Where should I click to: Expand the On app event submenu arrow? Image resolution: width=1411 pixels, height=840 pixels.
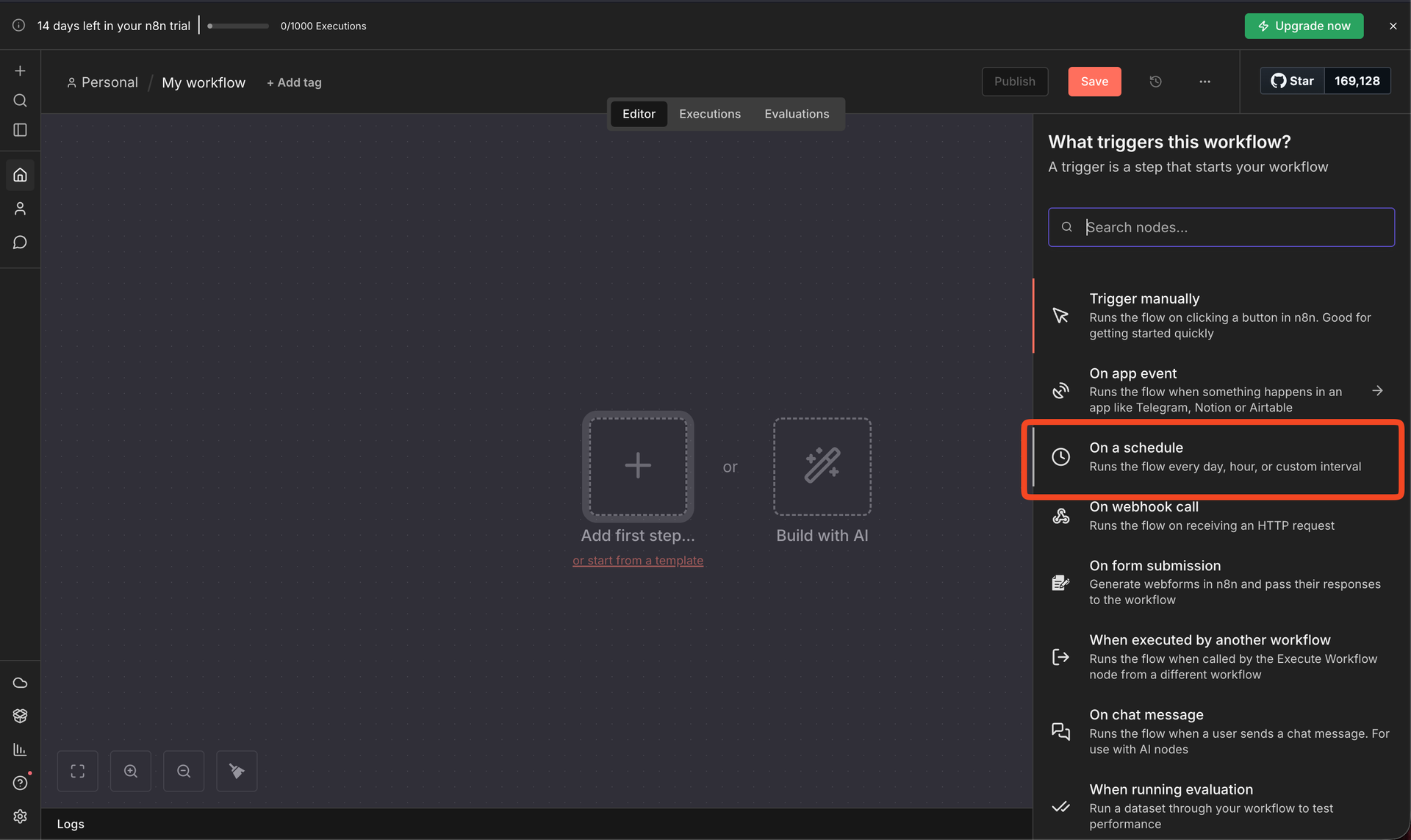1377,391
